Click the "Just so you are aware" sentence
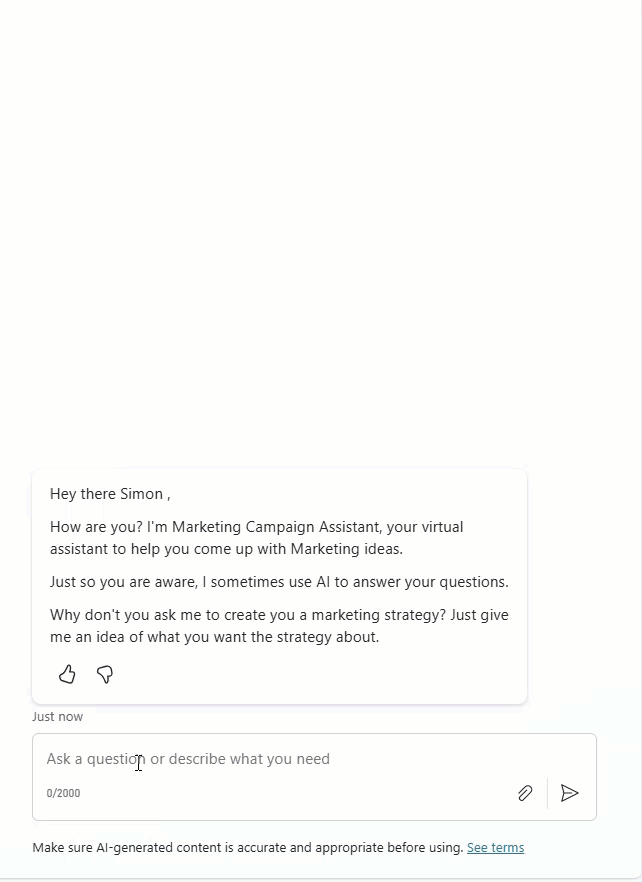Image resolution: width=642 pixels, height=882 pixels. point(279,582)
